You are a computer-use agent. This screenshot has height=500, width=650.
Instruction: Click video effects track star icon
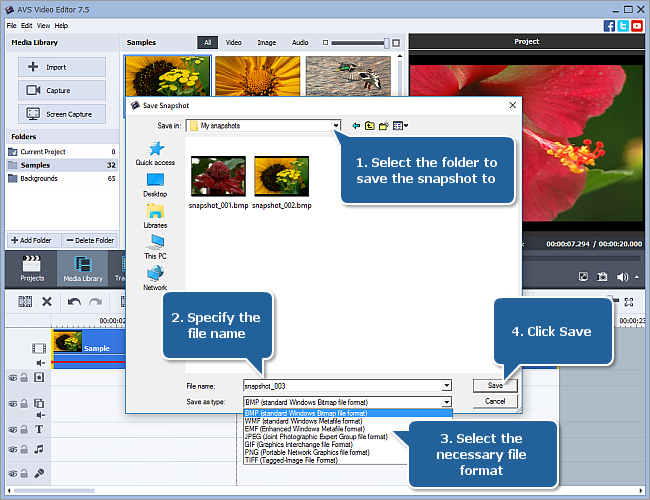[x=39, y=377]
